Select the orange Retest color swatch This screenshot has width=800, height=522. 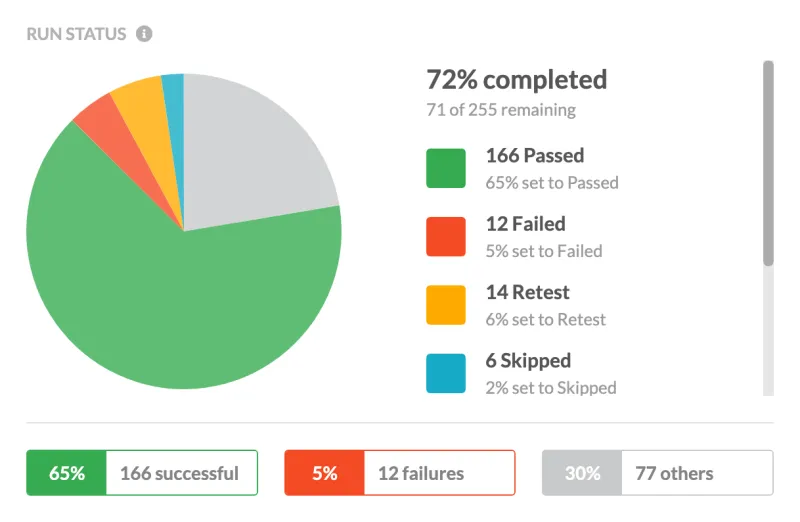pyautogui.click(x=446, y=305)
